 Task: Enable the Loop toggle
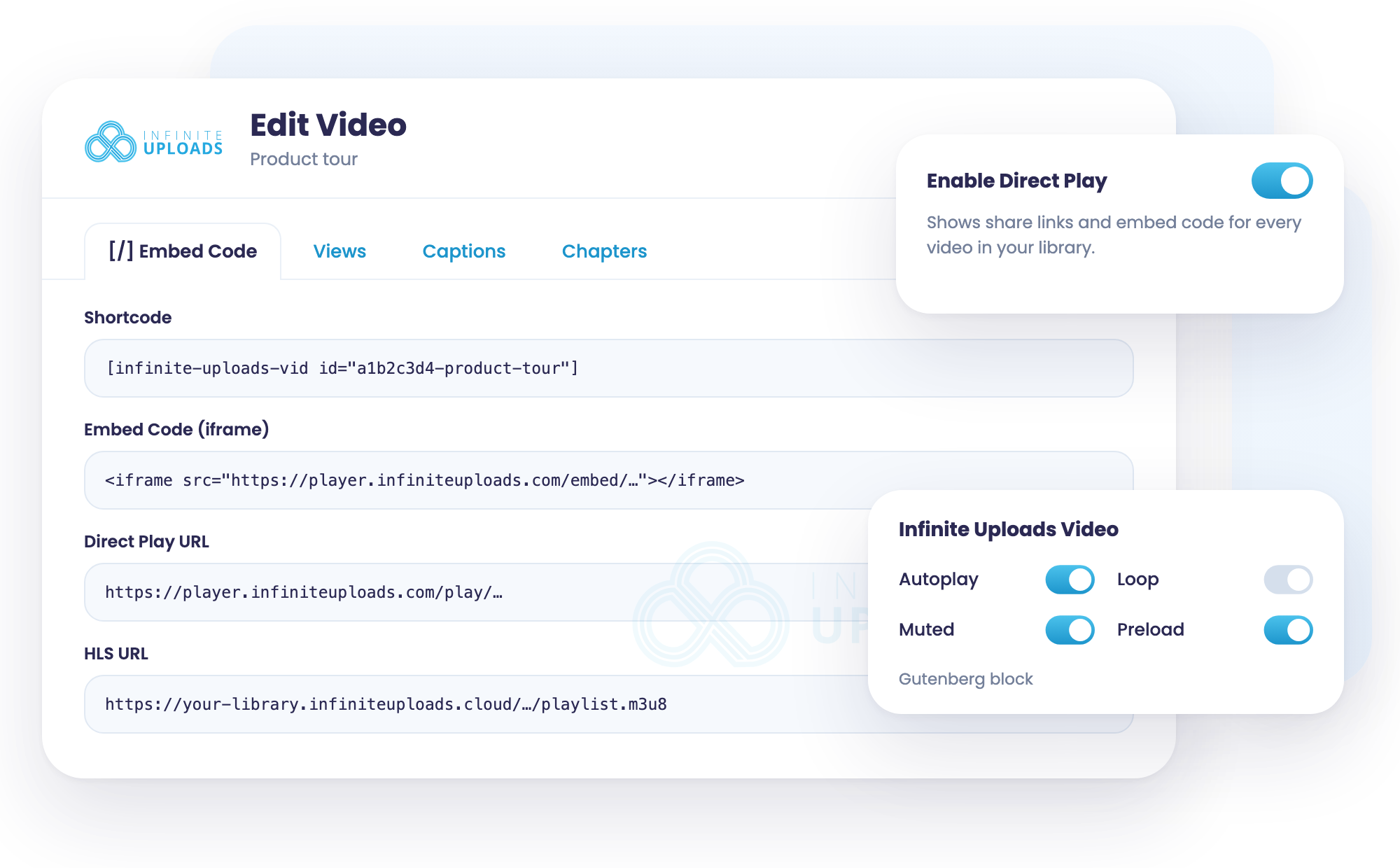coord(1288,580)
